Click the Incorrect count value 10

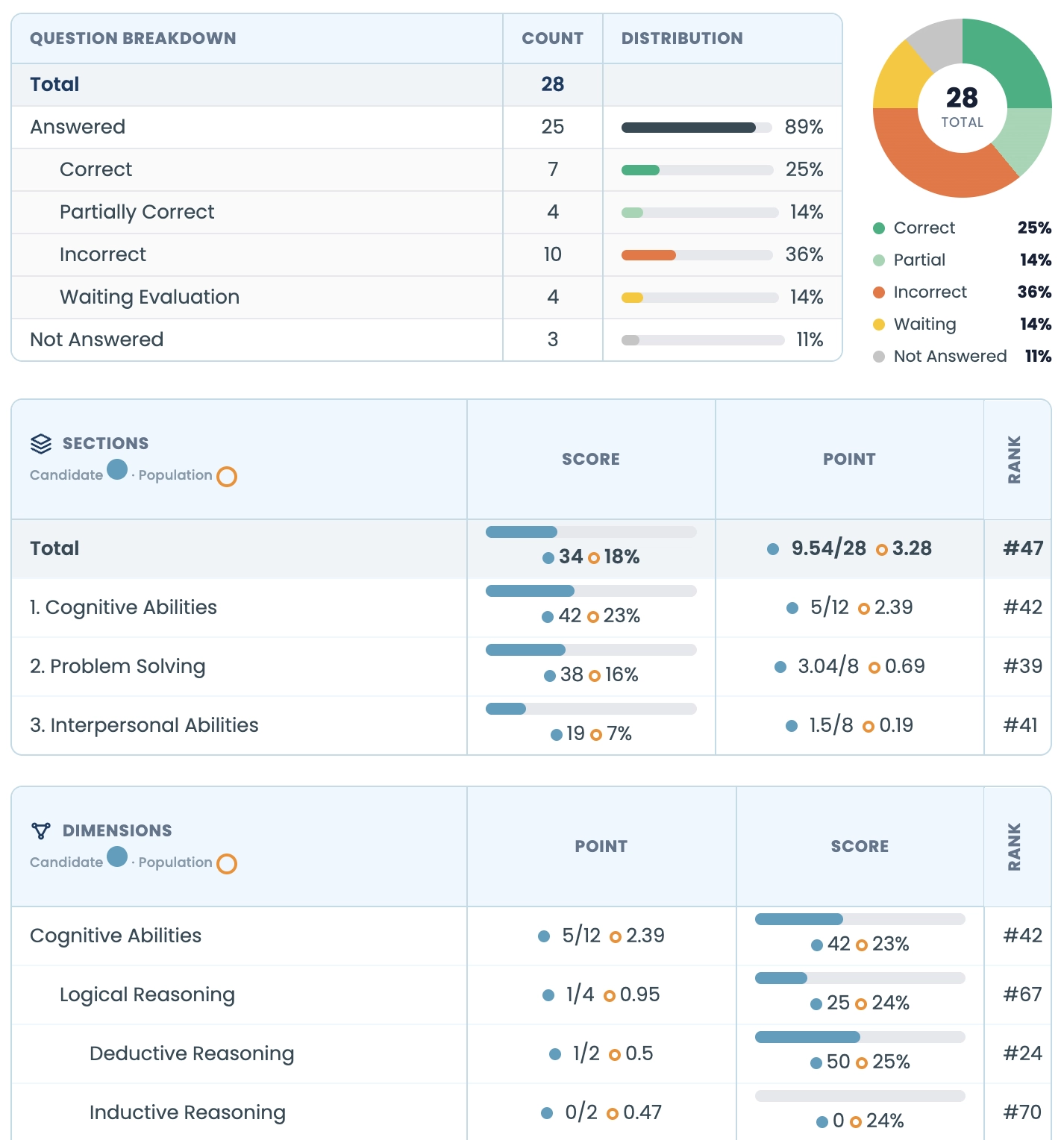[553, 255]
